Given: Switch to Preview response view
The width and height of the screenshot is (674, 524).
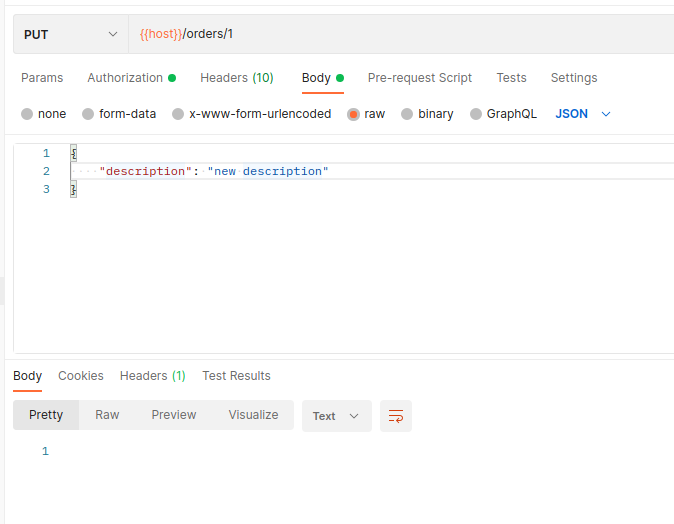Looking at the screenshot, I should 174,415.
